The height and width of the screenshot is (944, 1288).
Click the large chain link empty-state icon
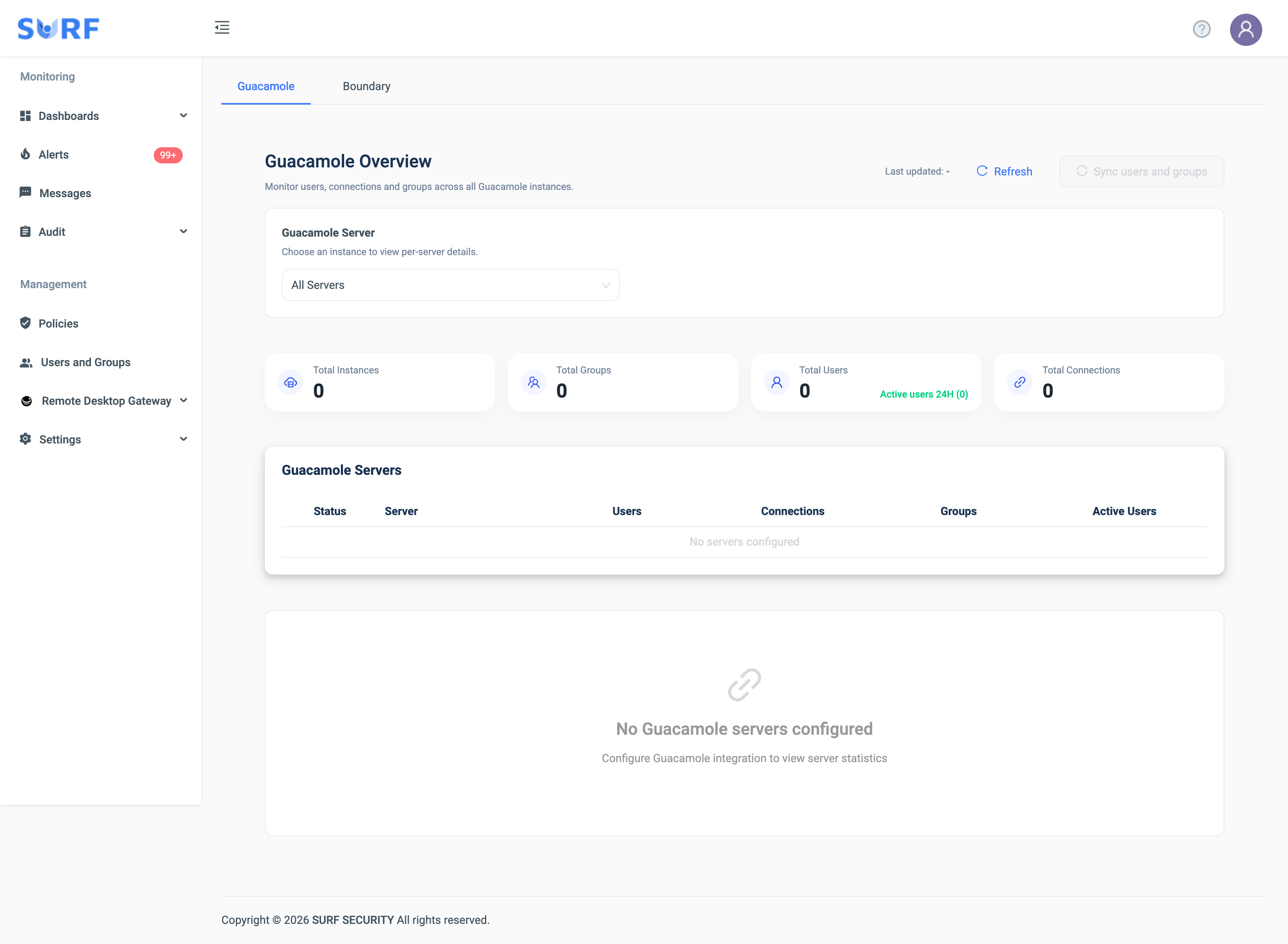pyautogui.click(x=745, y=684)
